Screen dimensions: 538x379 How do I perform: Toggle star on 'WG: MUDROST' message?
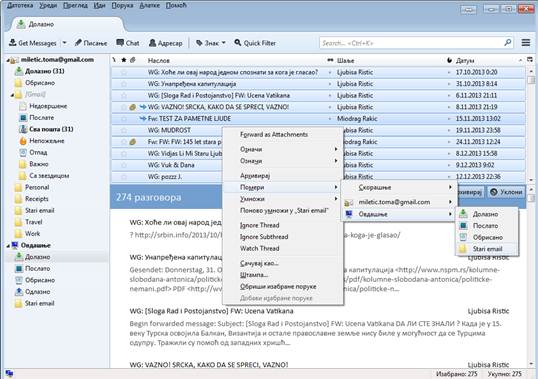124,130
